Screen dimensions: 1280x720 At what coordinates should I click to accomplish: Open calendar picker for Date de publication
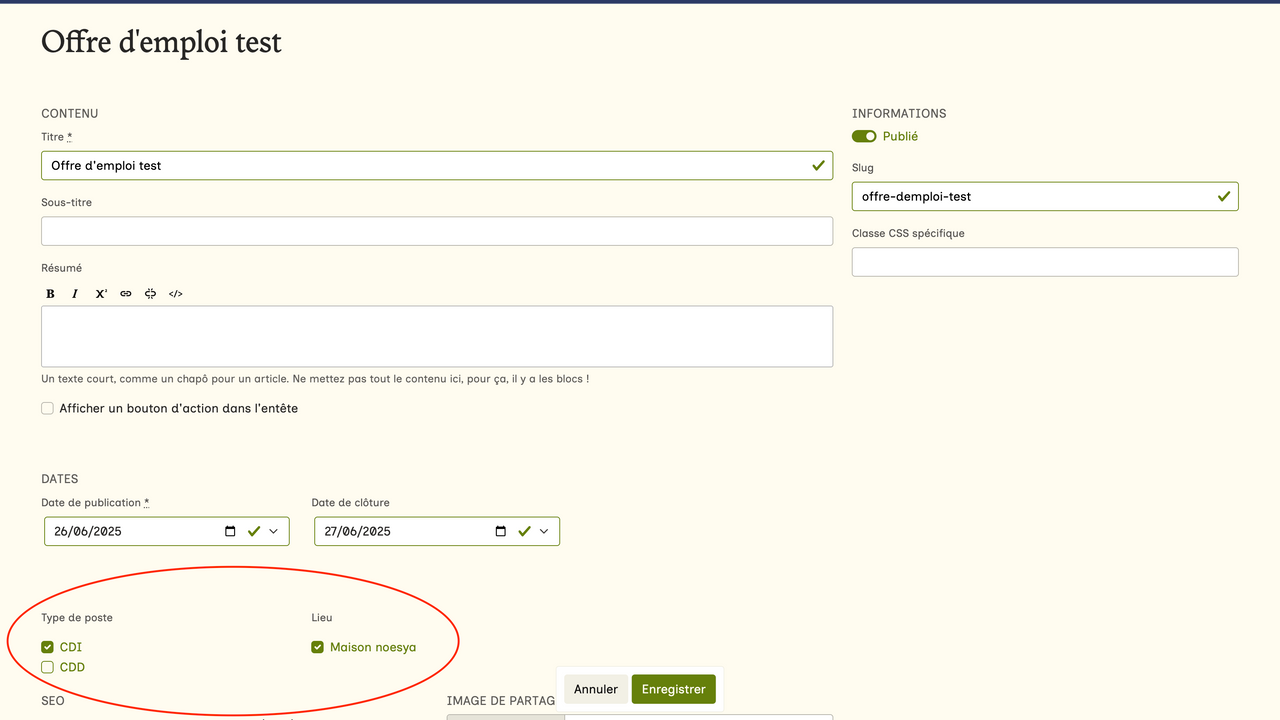click(231, 531)
